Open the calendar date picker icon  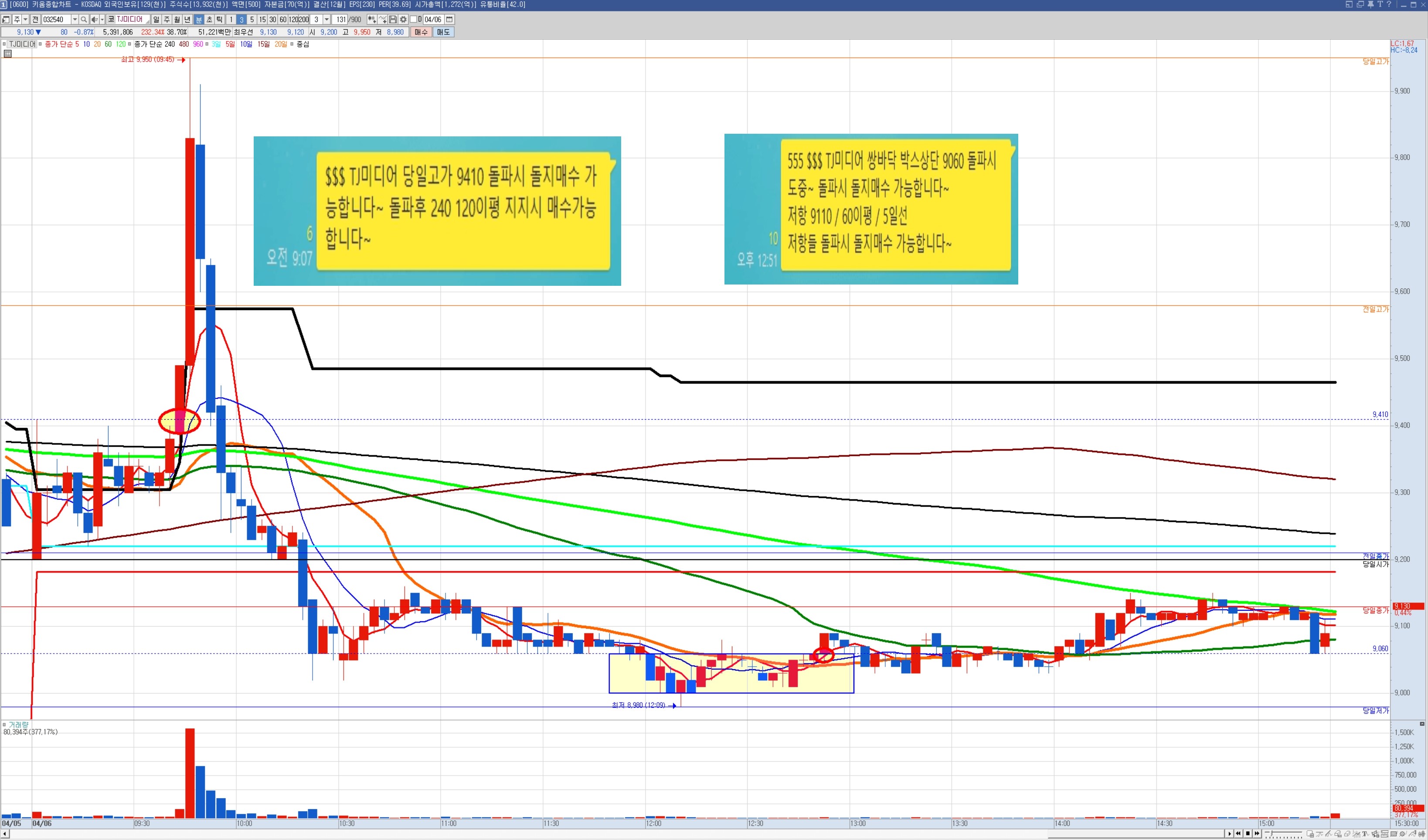pos(449,19)
